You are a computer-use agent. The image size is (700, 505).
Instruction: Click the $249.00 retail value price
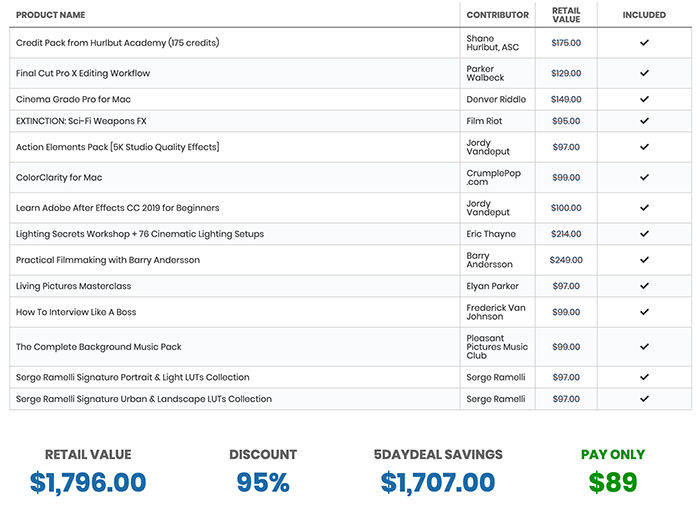point(565,260)
